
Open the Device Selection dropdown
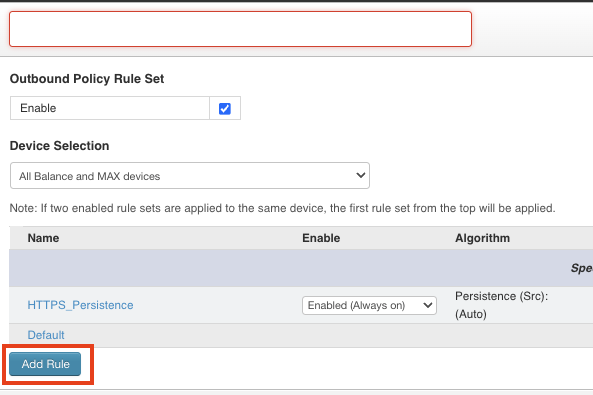coord(190,176)
